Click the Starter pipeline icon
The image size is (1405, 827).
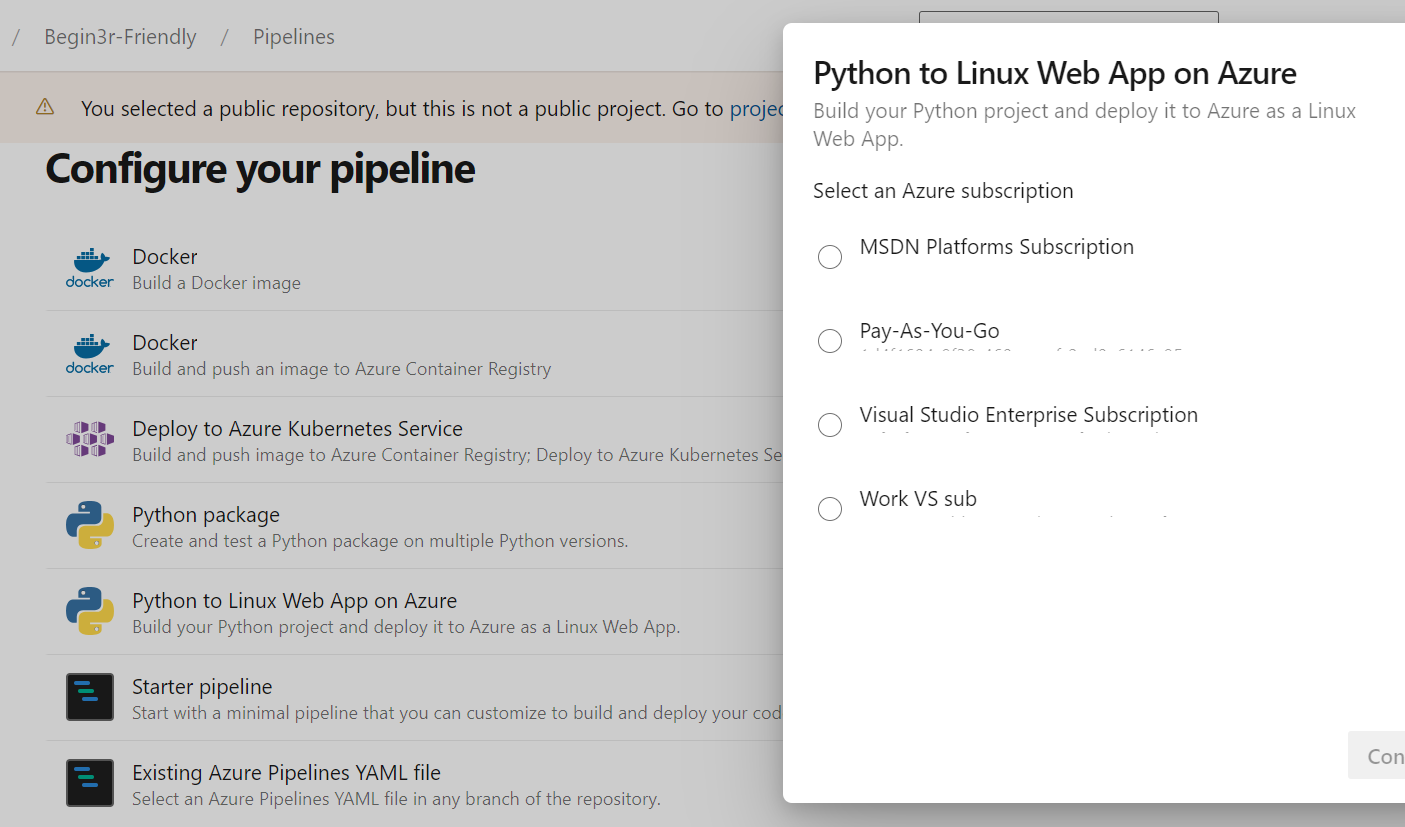tap(90, 698)
